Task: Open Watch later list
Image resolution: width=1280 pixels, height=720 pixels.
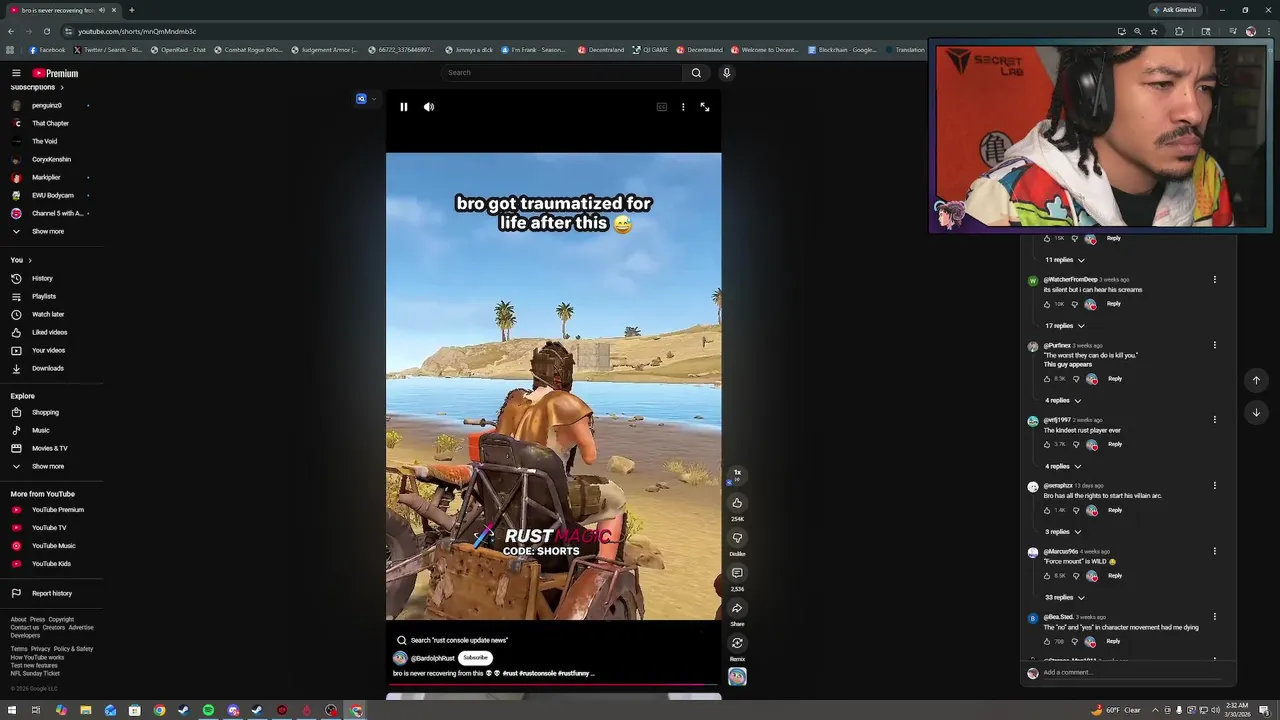Action: [x=48, y=314]
